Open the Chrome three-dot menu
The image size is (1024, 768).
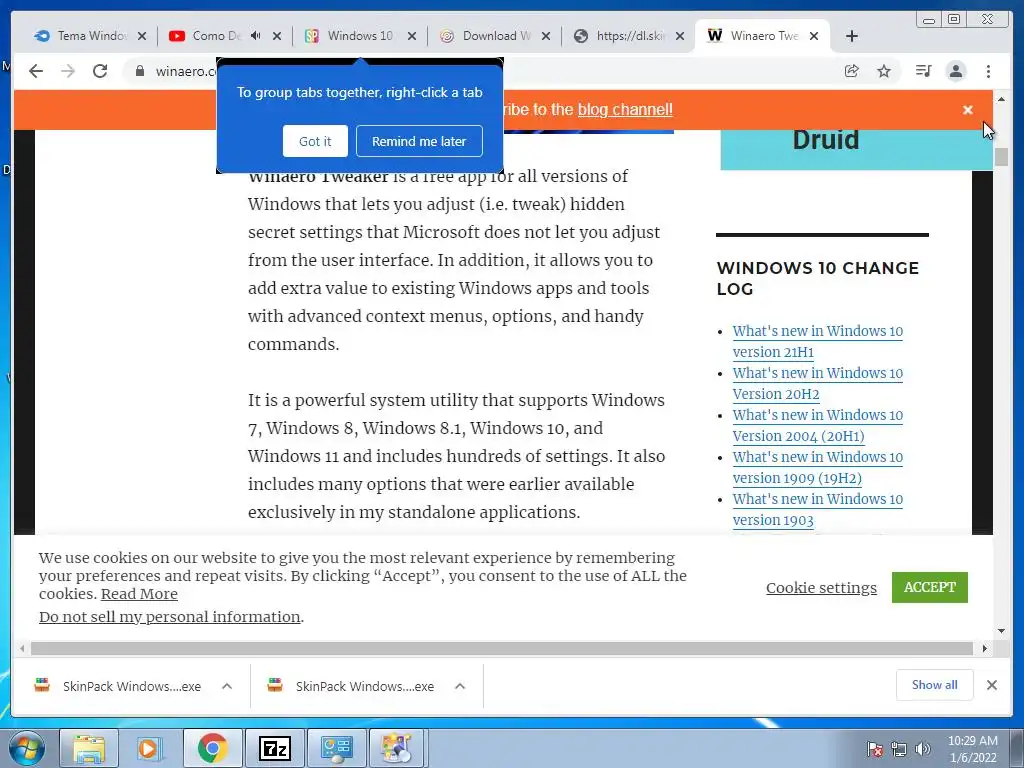click(988, 71)
